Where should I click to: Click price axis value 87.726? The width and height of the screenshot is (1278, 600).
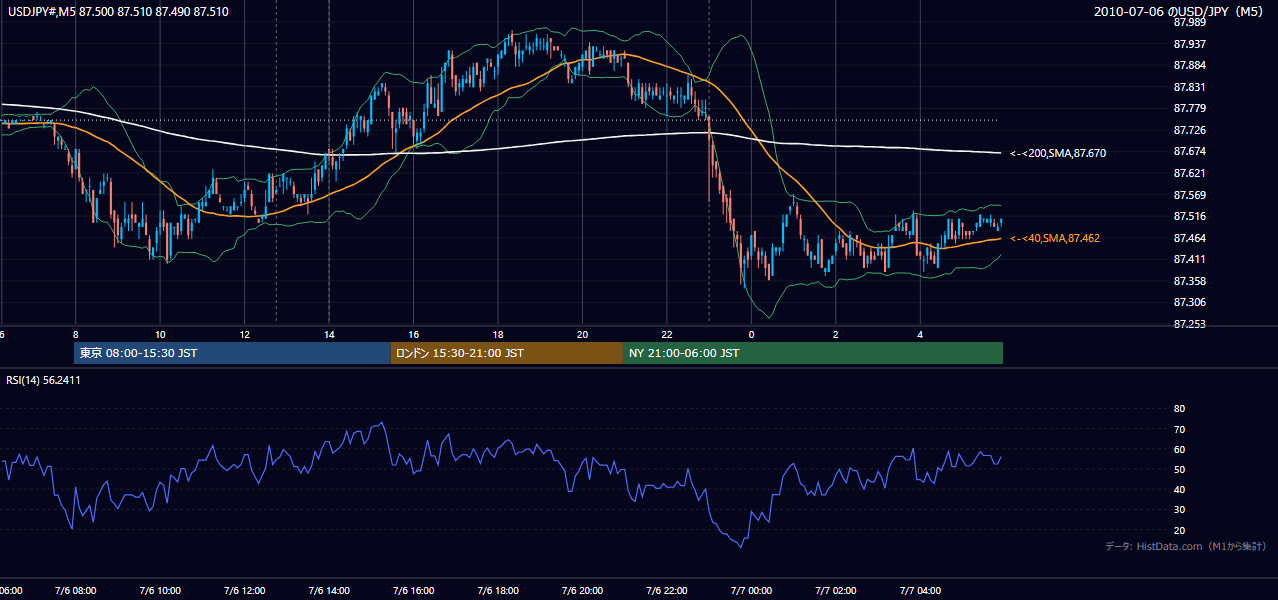1189,130
